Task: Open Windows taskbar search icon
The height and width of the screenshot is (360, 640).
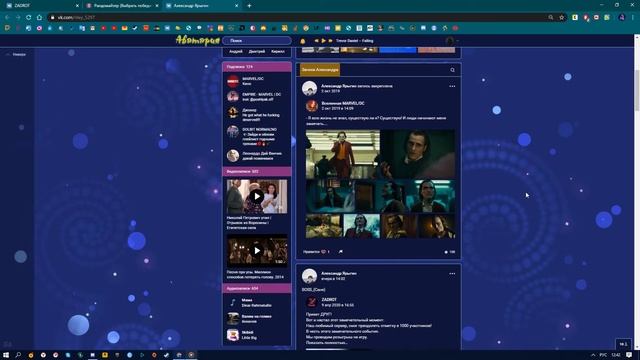Action: coord(18,355)
